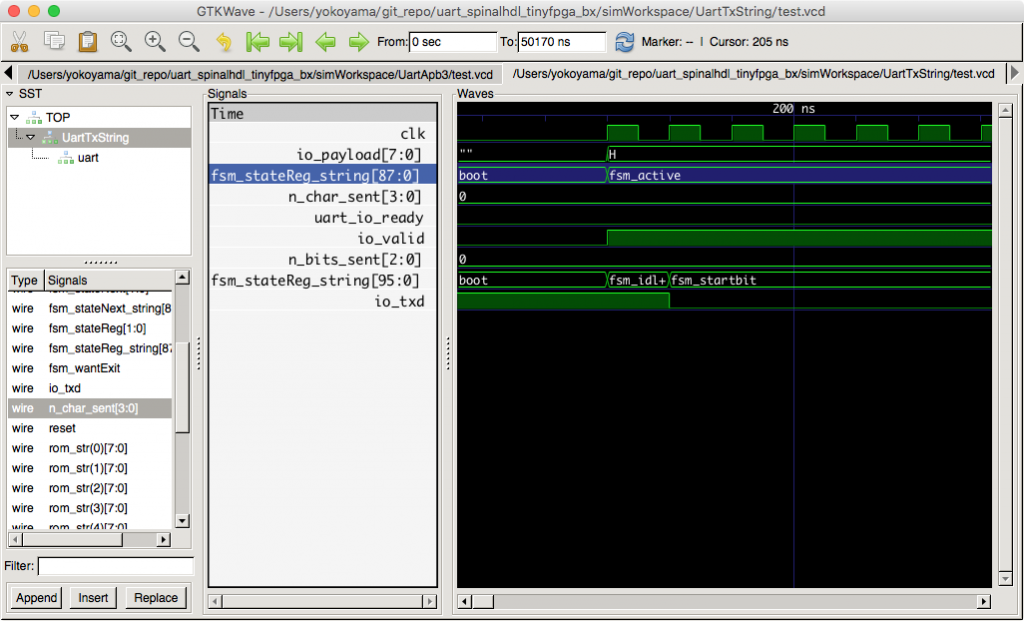Image resolution: width=1024 pixels, height=621 pixels.
Task: Click the Filter input field
Action: (115, 566)
